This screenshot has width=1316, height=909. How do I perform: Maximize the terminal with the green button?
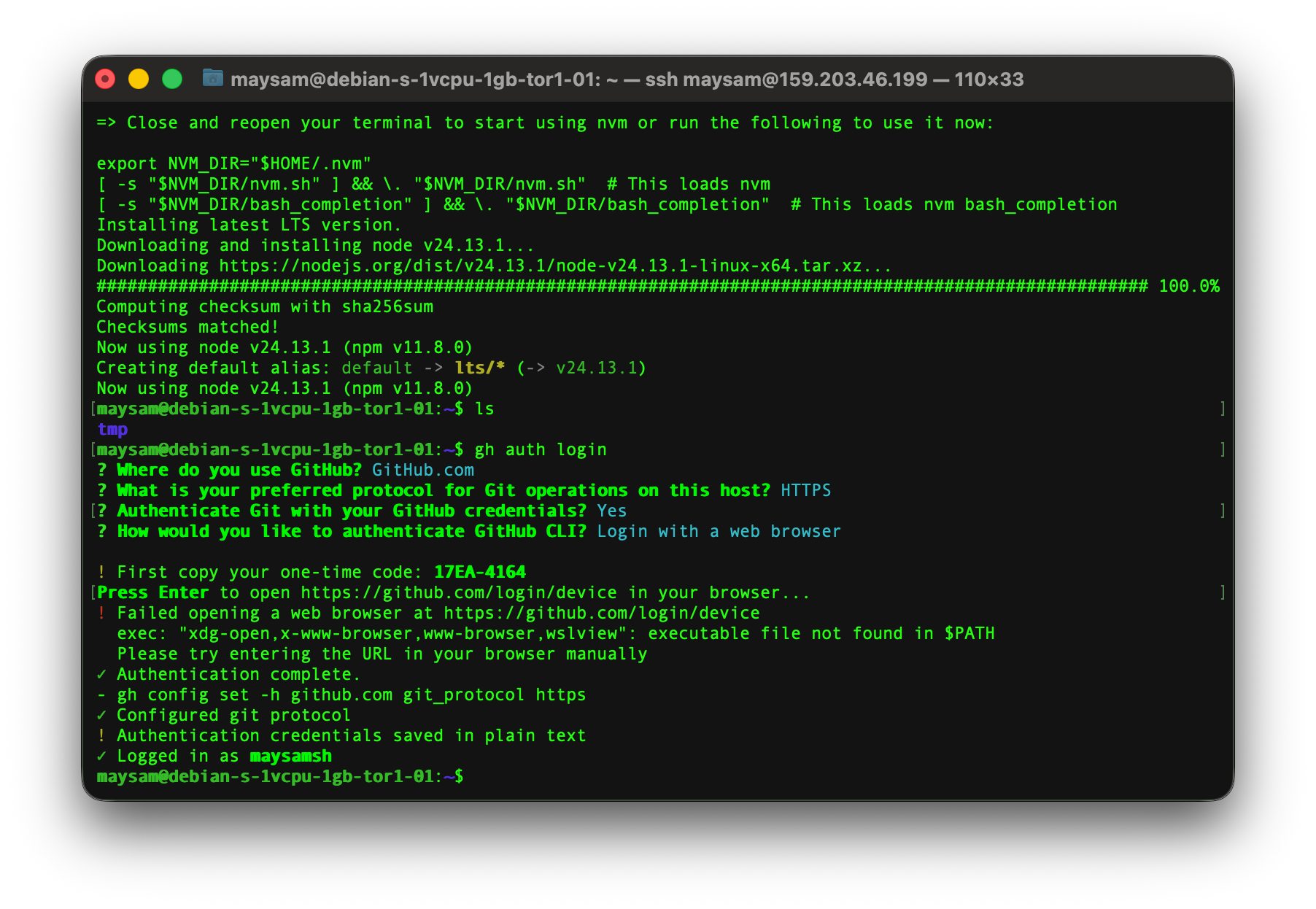coord(172,79)
